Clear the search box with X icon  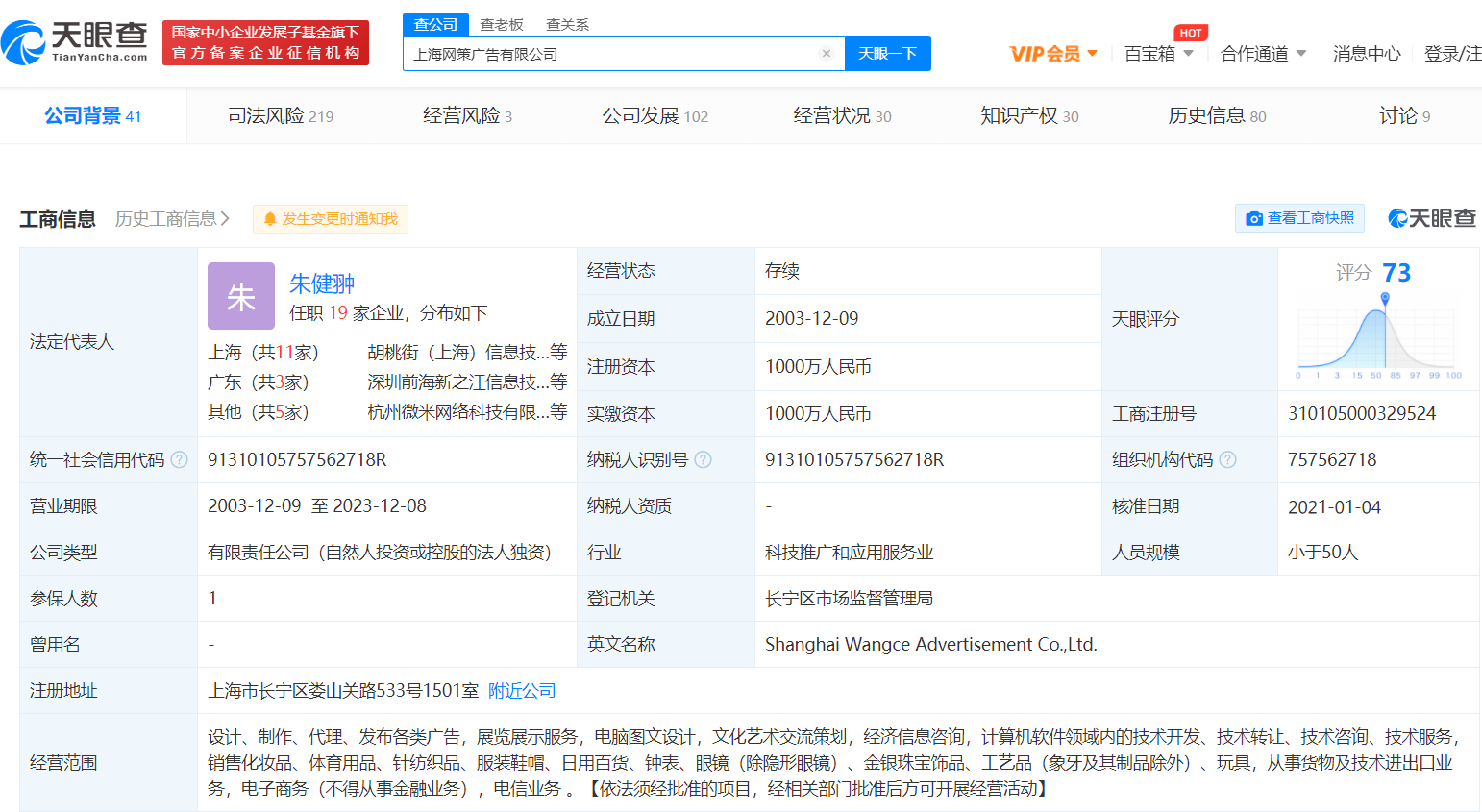point(826,54)
